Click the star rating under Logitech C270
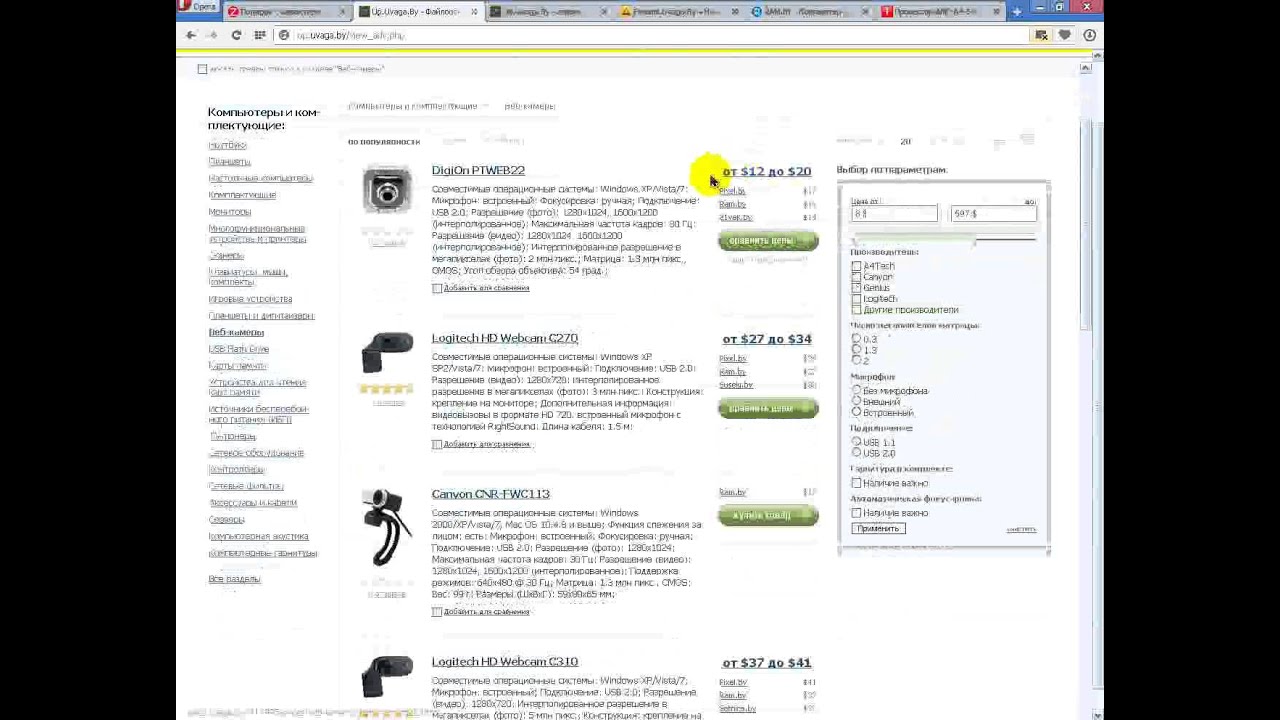This screenshot has width=1280, height=720. pyautogui.click(x=387, y=389)
